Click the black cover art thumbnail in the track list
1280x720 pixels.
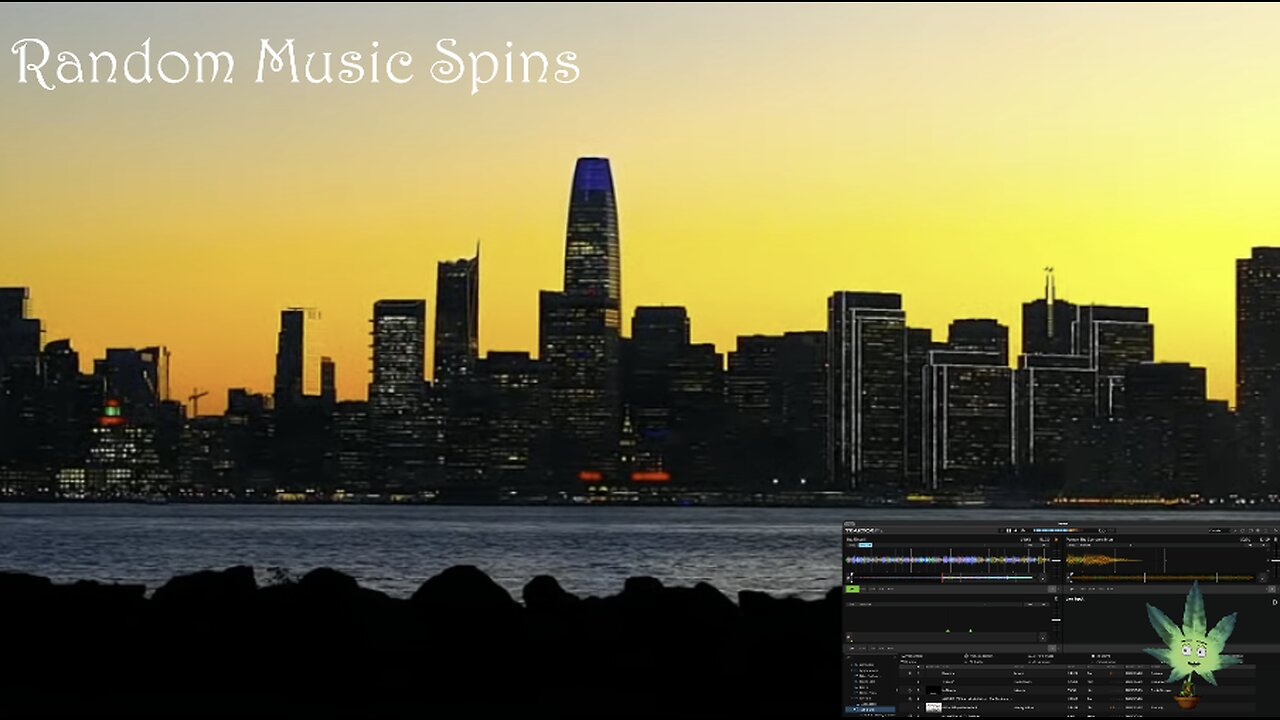933,690
